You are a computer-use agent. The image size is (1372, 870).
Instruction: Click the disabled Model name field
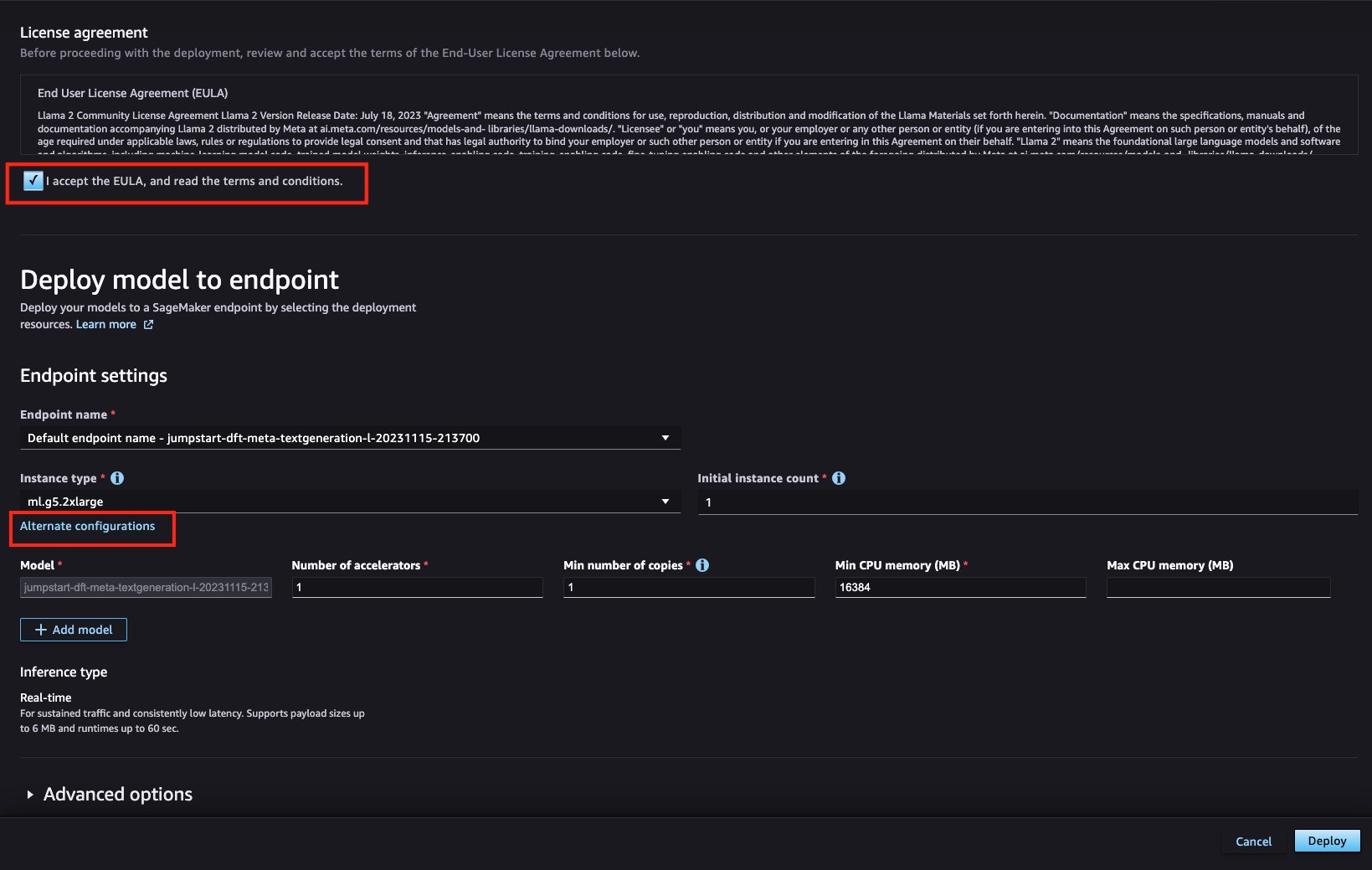tap(146, 587)
